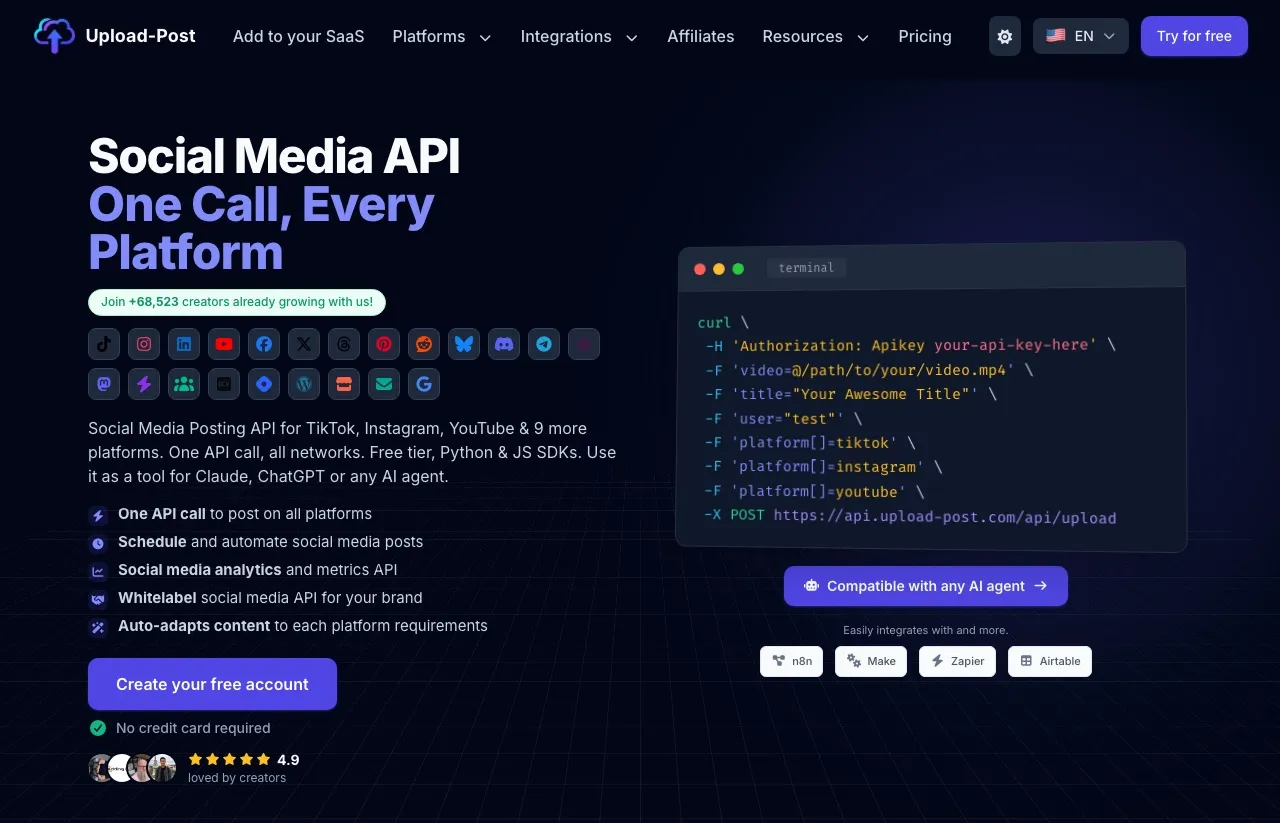Click the Zapier integration badge
The height and width of the screenshot is (823, 1280).
tap(957, 661)
